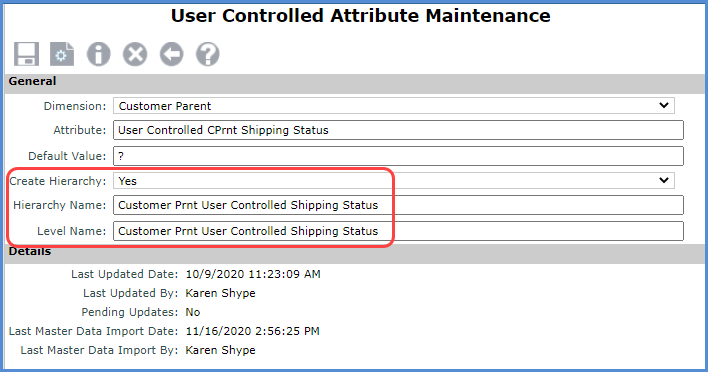Open help via question mark icon

tap(208, 54)
